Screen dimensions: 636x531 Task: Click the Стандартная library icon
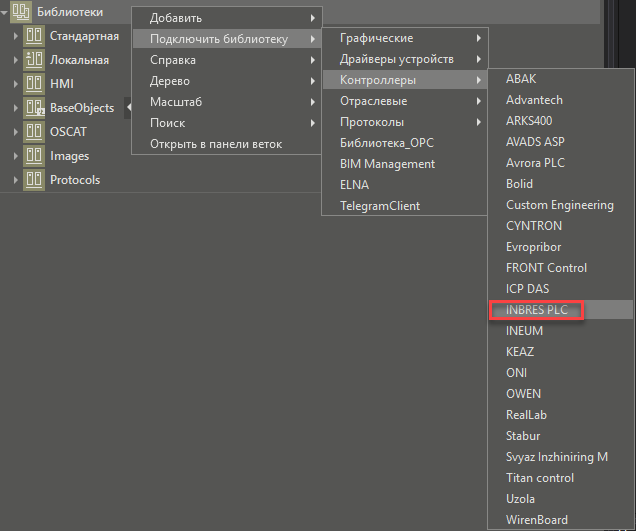34,36
